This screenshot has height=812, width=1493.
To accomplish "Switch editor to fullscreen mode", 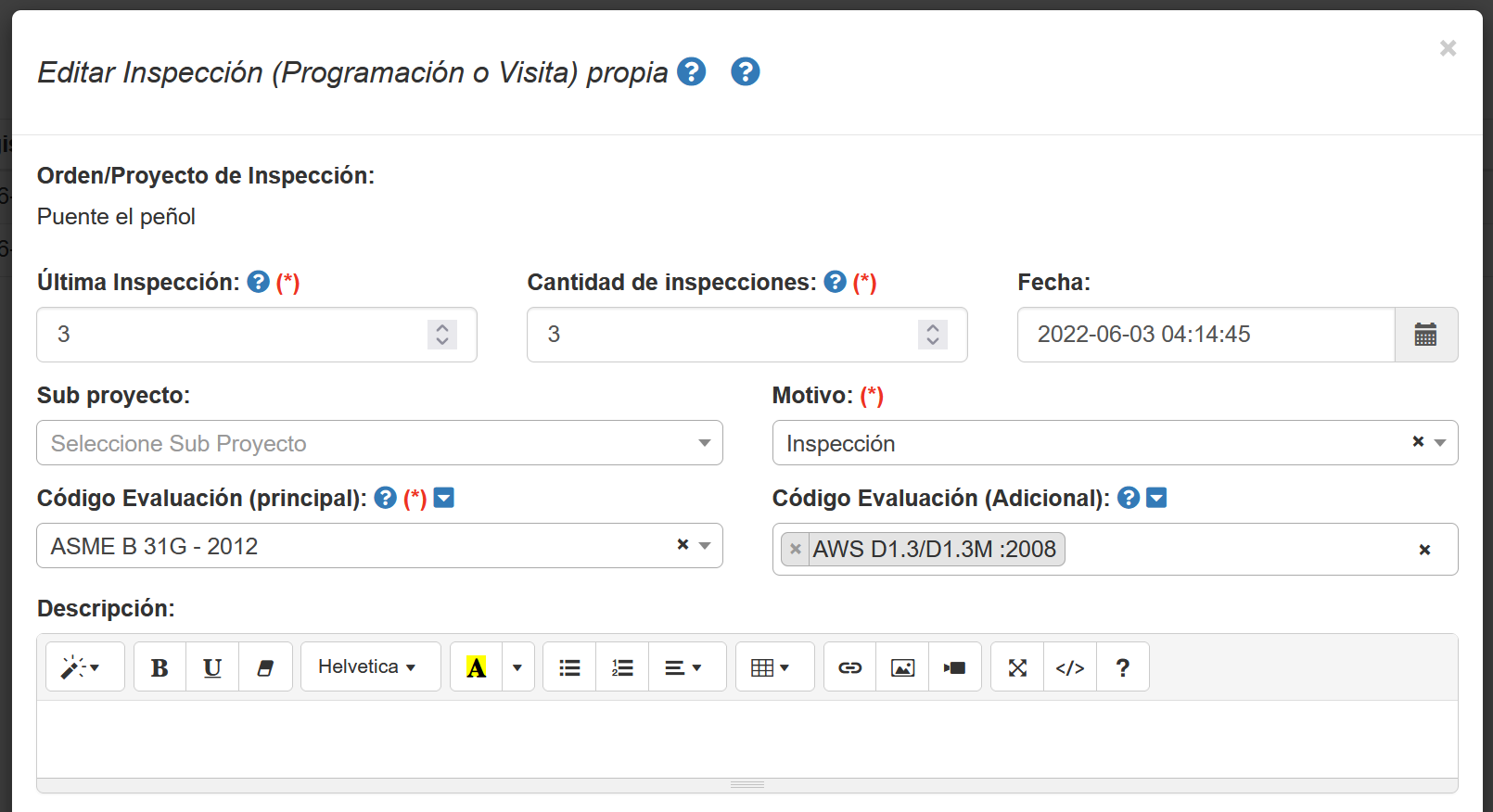I will tap(1017, 667).
